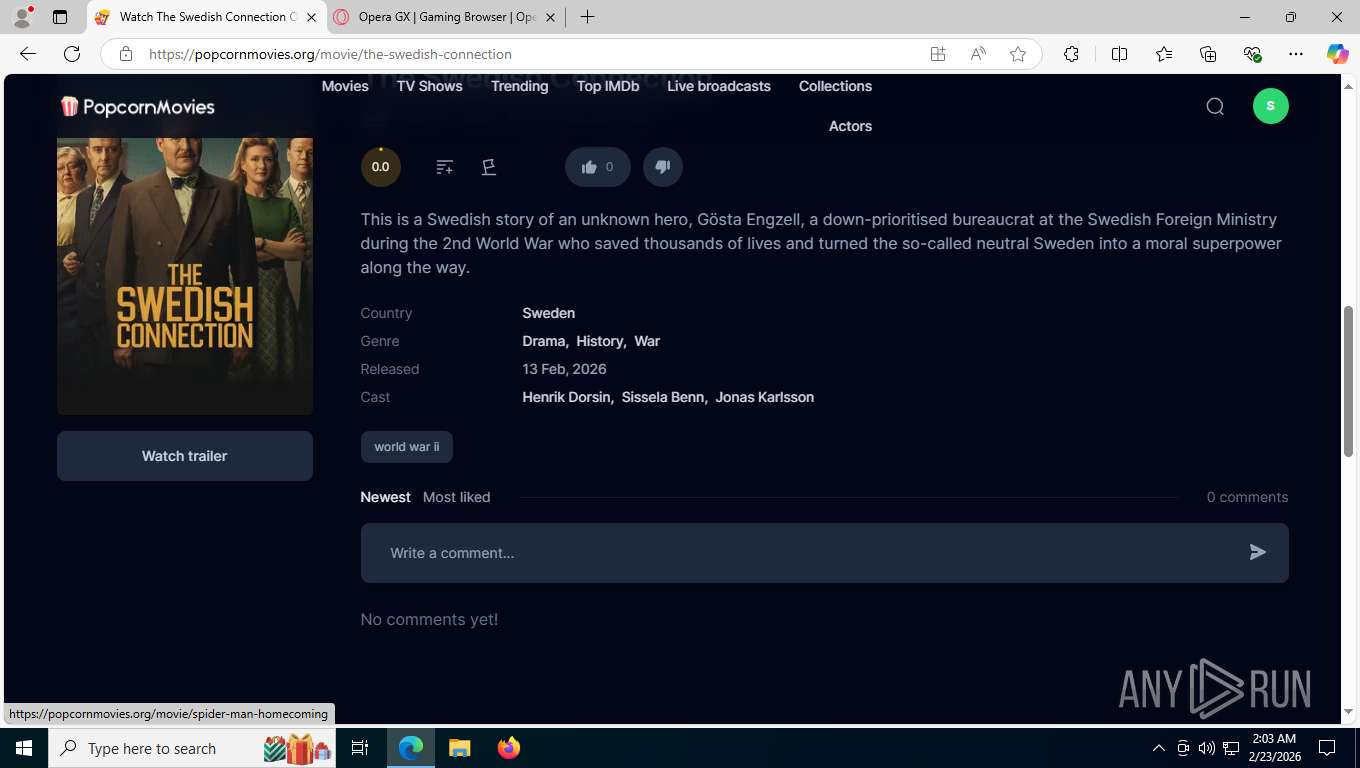Open the Drama genre link
Screen dimensions: 1360x768
[x=544, y=341]
